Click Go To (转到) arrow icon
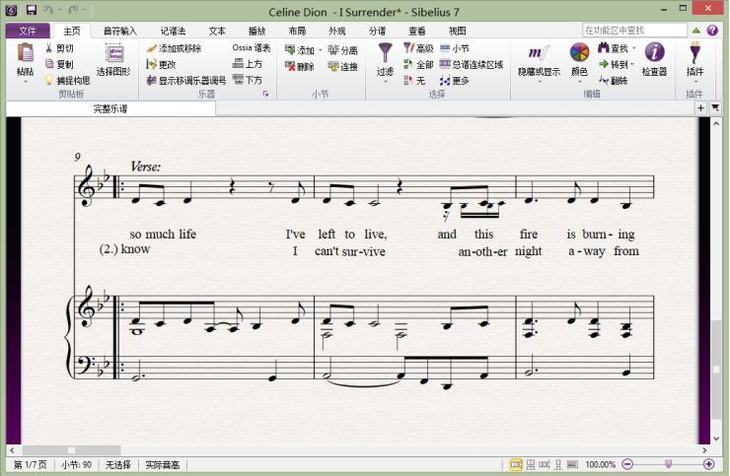This screenshot has width=730, height=476. [x=603, y=64]
